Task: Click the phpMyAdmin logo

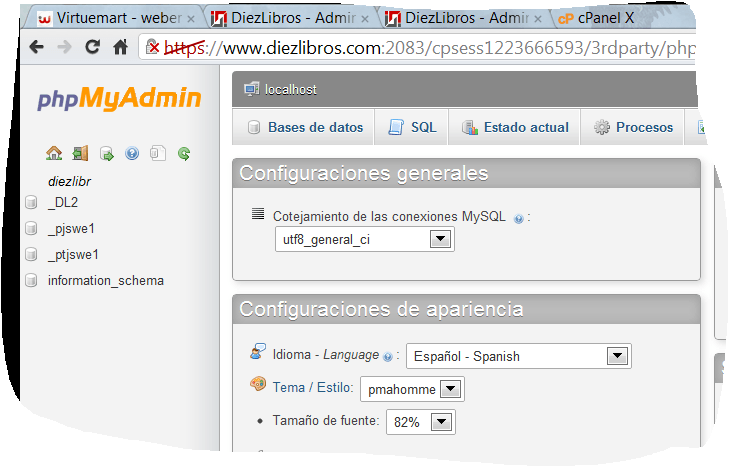Action: click(x=119, y=99)
